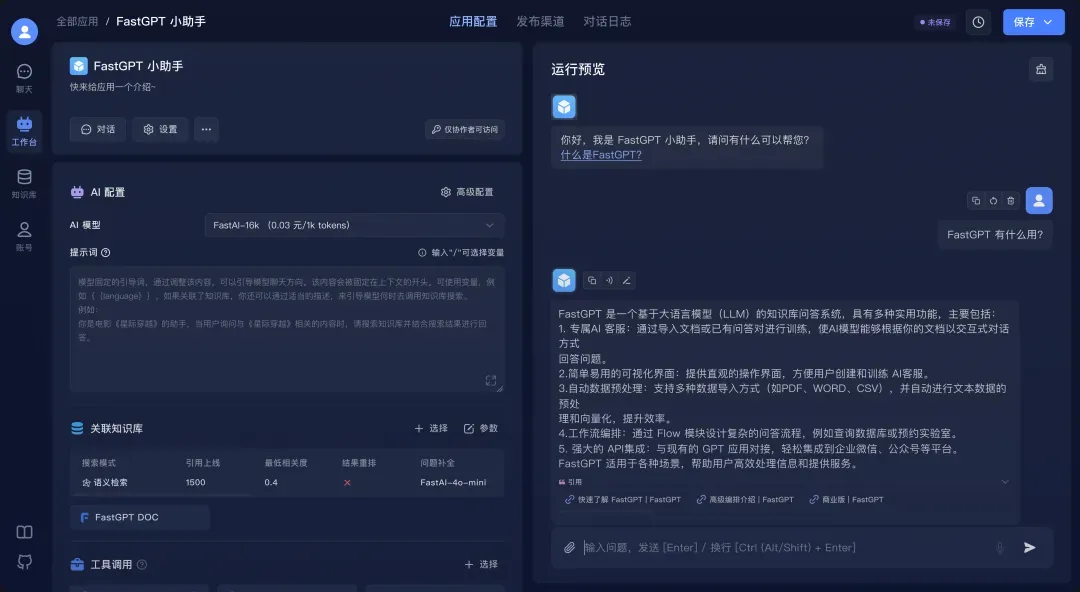
Task: Click the 运行预览 heading
Action: (x=578, y=69)
